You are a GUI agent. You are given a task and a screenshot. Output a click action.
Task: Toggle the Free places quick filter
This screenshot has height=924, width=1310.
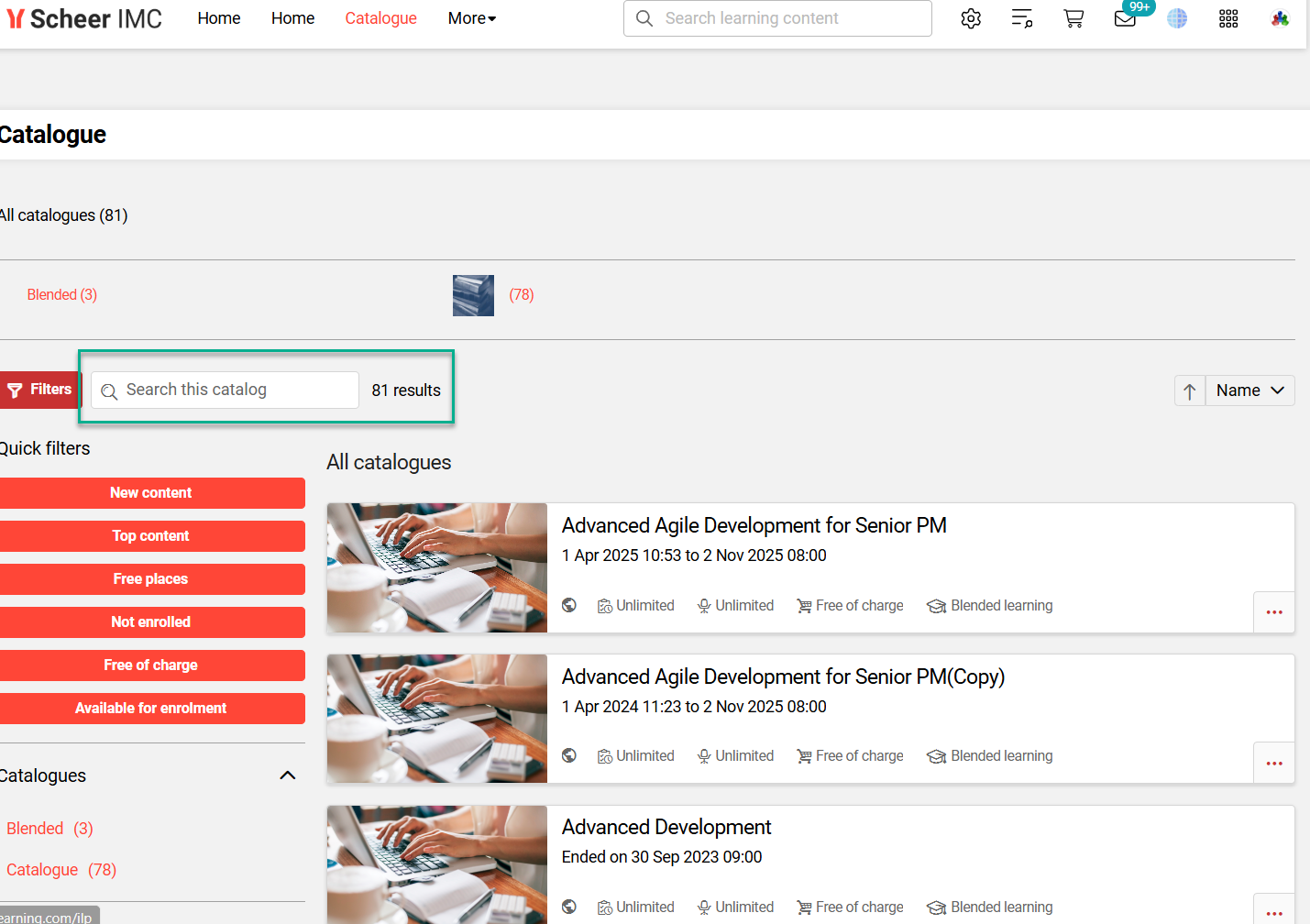click(x=151, y=579)
